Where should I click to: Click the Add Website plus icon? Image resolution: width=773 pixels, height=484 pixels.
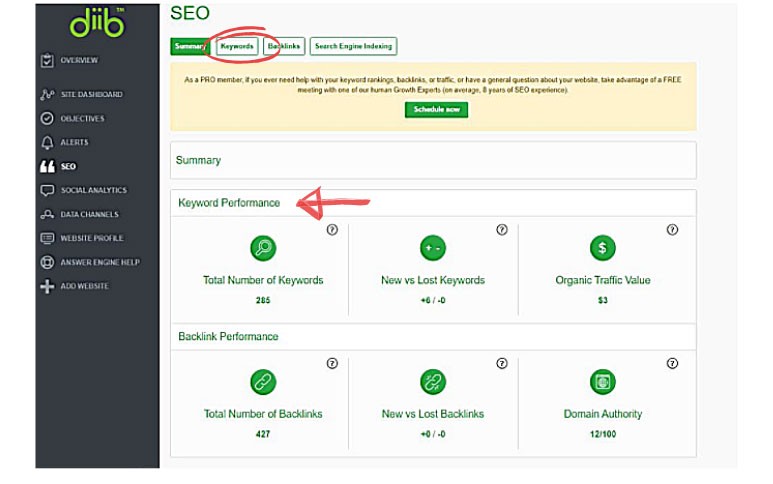tap(47, 286)
